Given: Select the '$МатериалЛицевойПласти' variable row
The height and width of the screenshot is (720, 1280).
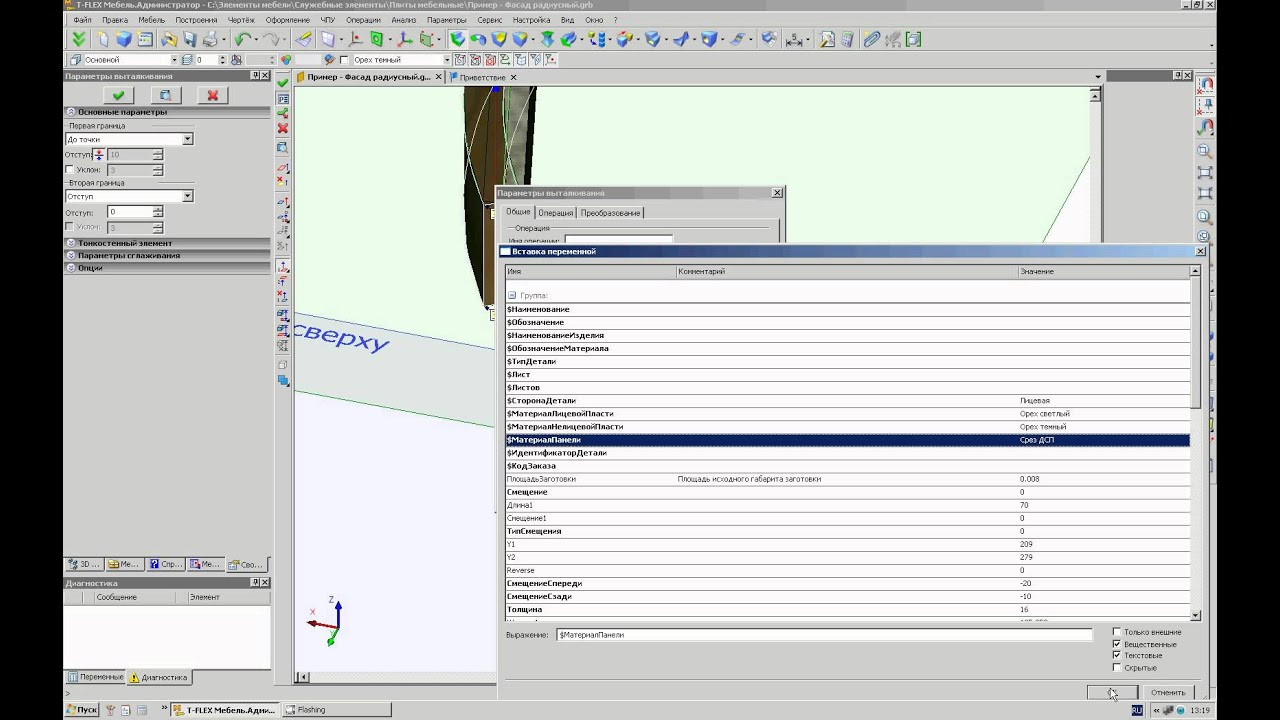Looking at the screenshot, I should [x=560, y=414].
